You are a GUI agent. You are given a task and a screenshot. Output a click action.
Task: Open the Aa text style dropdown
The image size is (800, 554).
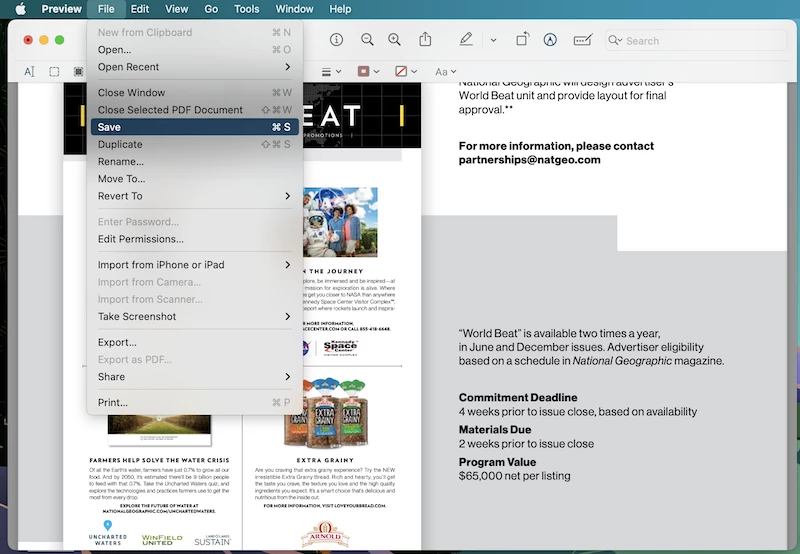pyautogui.click(x=445, y=72)
